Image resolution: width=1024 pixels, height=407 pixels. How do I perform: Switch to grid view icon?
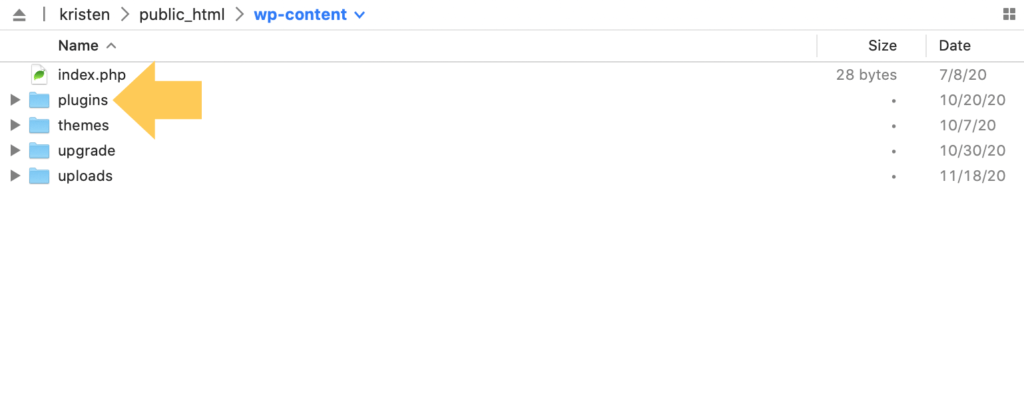pyautogui.click(x=1009, y=15)
